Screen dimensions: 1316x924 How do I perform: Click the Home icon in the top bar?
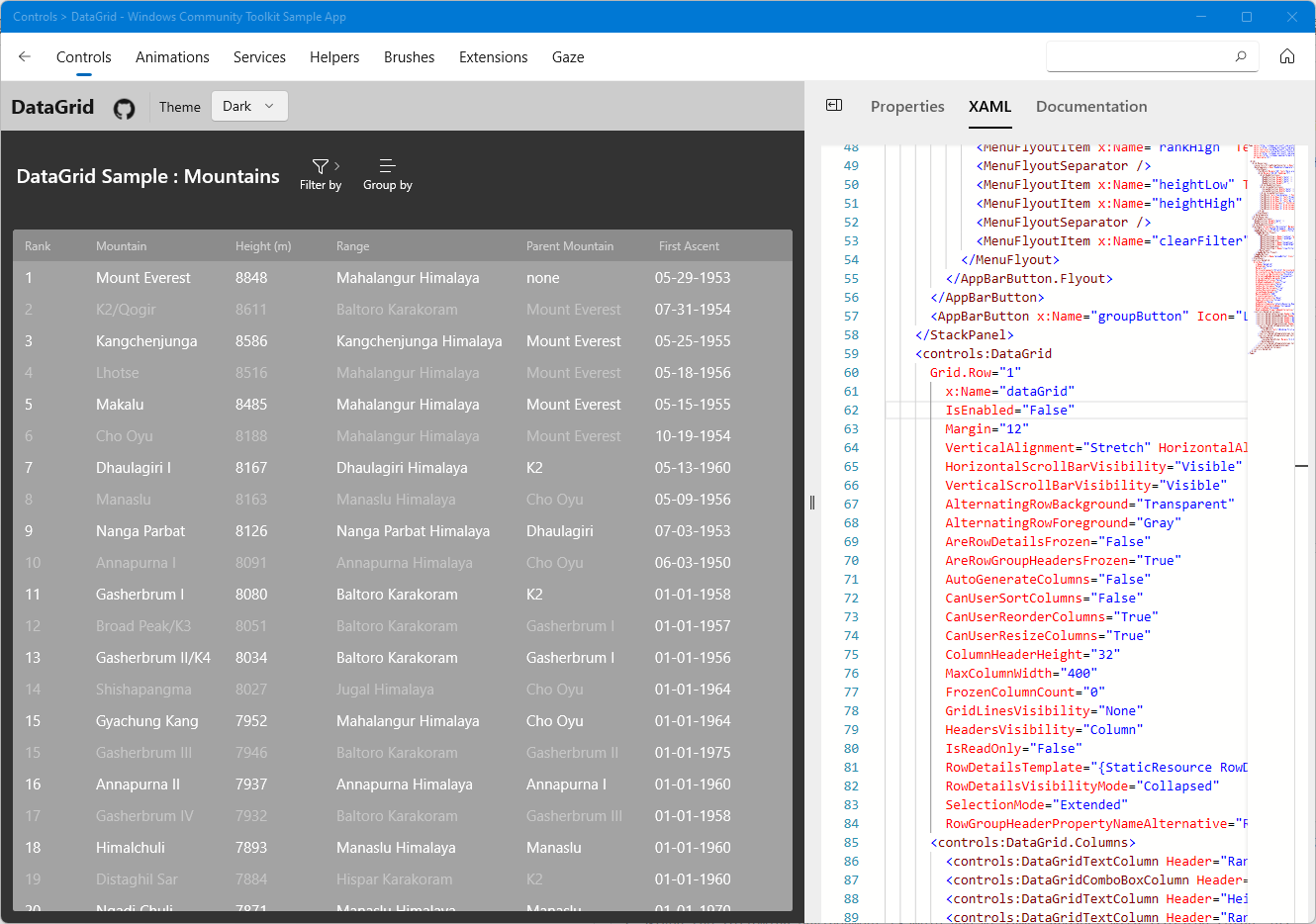point(1287,57)
